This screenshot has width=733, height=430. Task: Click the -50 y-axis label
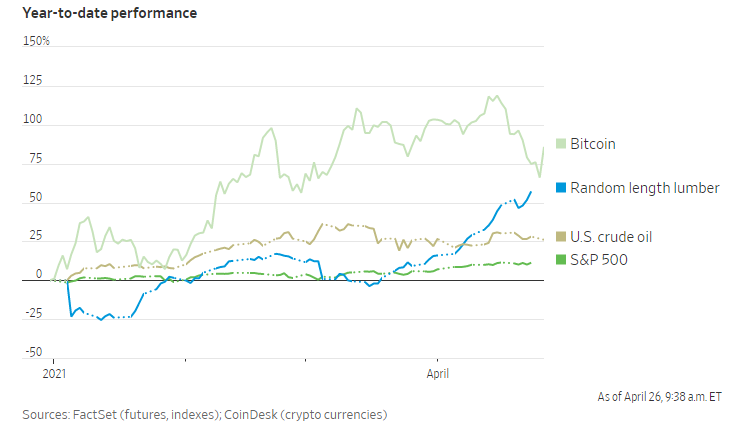[x=32, y=353]
